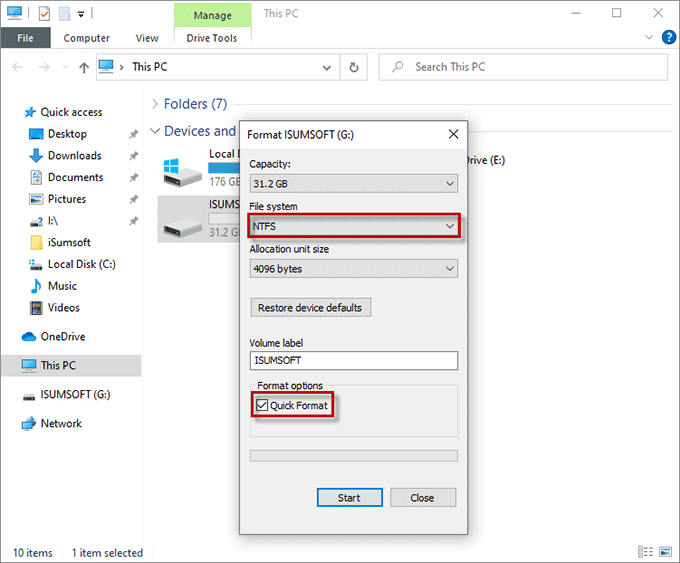Go Up one folder level arrow
The image size is (680, 563).
tap(84, 67)
